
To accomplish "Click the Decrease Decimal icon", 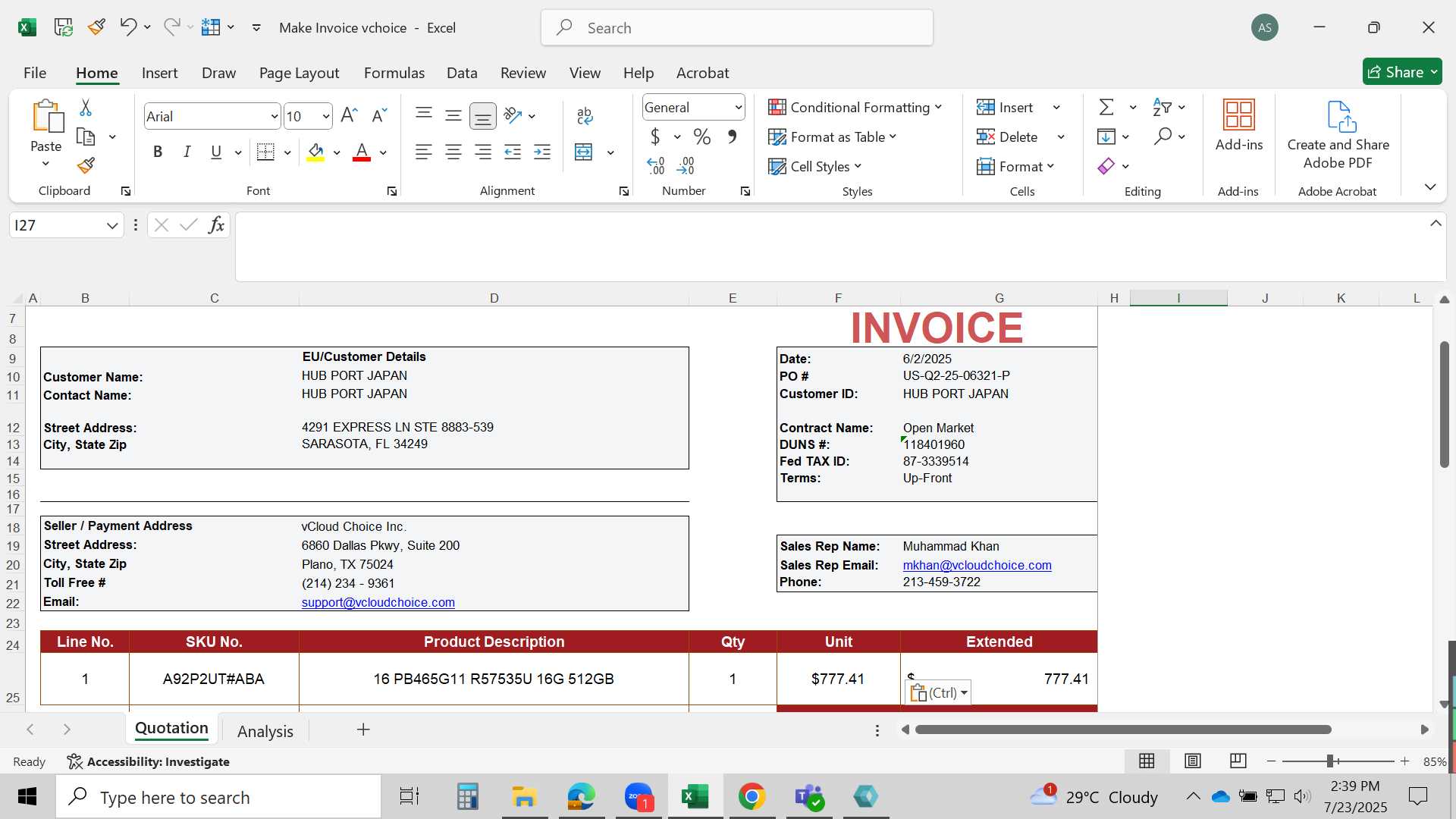I will (x=686, y=166).
